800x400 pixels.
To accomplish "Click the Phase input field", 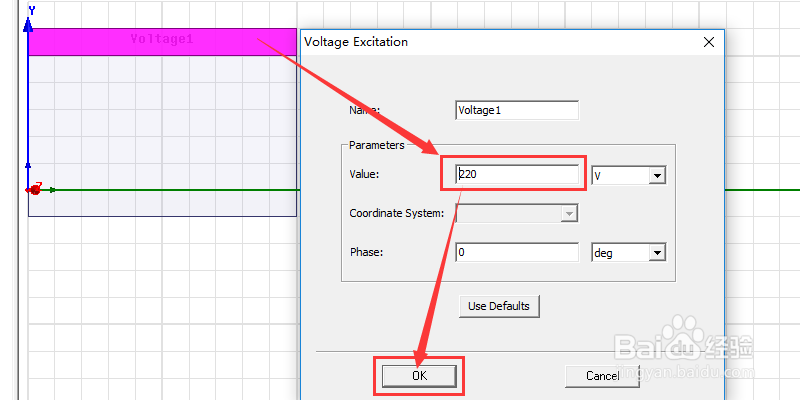I will (x=517, y=253).
